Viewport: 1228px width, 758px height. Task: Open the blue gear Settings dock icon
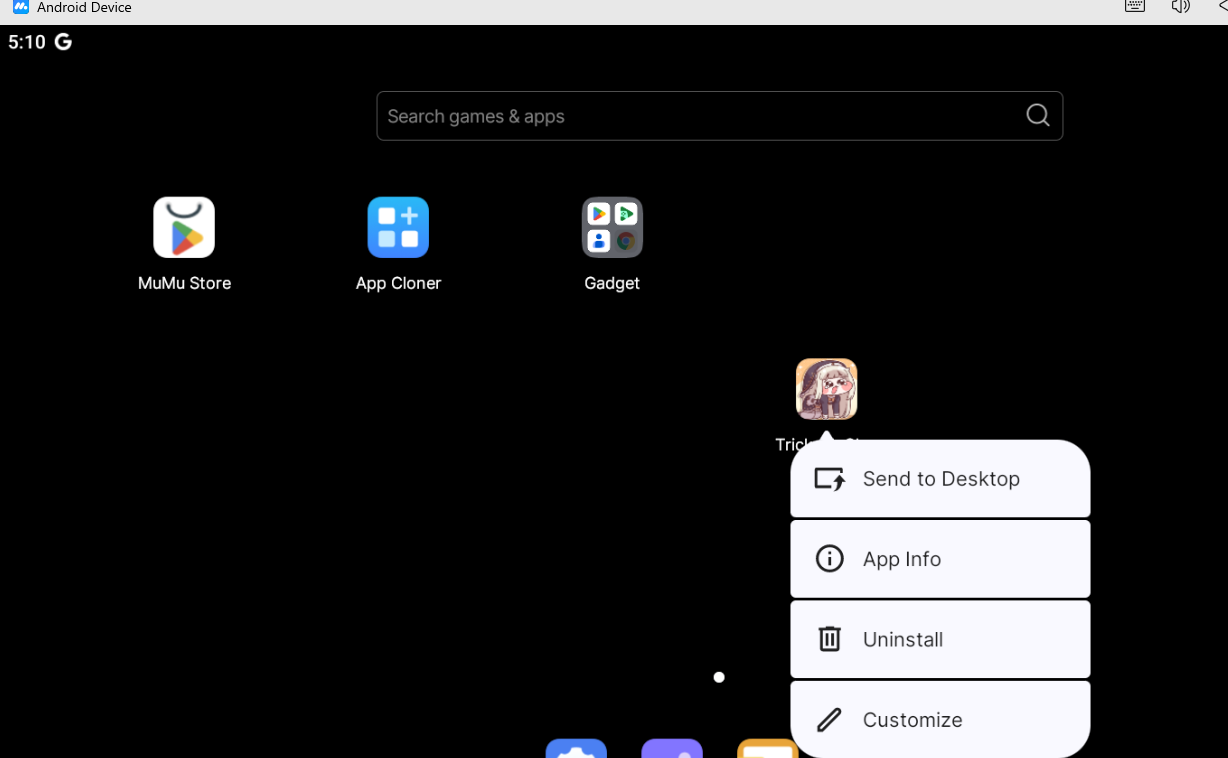coord(576,748)
